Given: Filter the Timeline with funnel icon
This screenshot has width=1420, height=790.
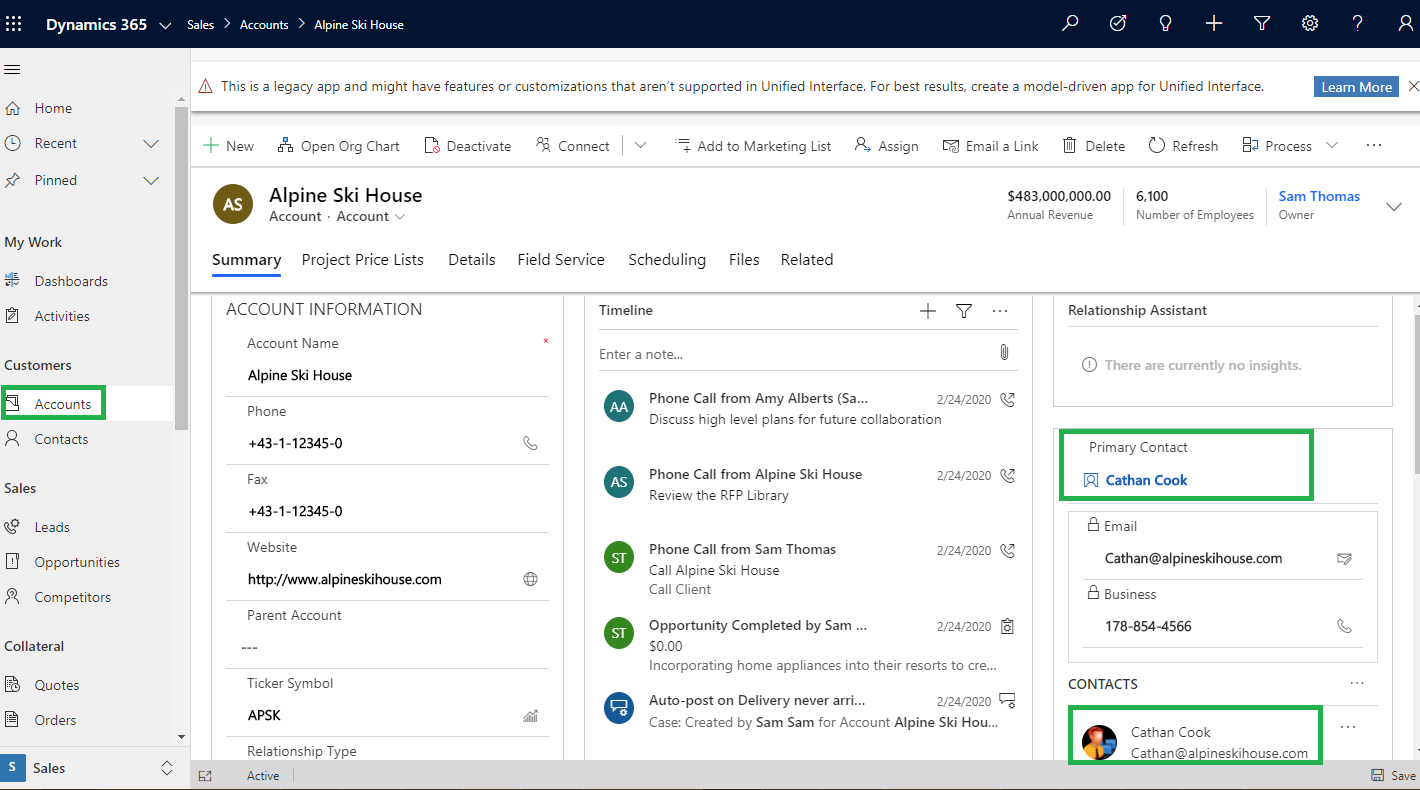Looking at the screenshot, I should [964, 311].
